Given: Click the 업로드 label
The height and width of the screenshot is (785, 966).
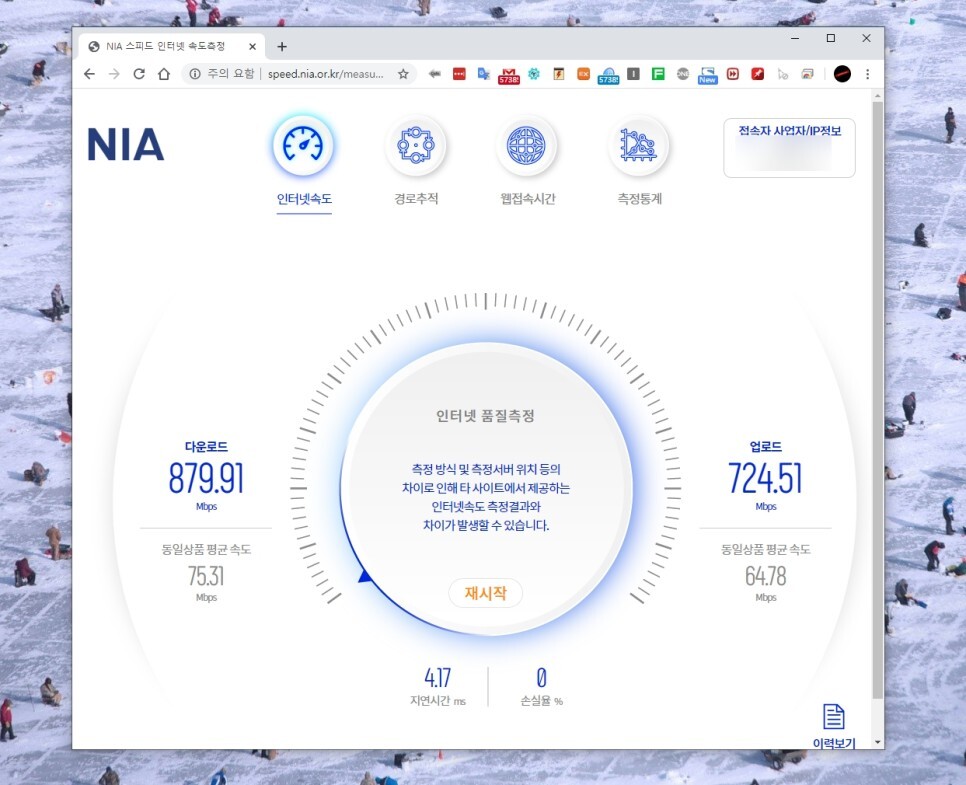Looking at the screenshot, I should [x=766, y=447].
